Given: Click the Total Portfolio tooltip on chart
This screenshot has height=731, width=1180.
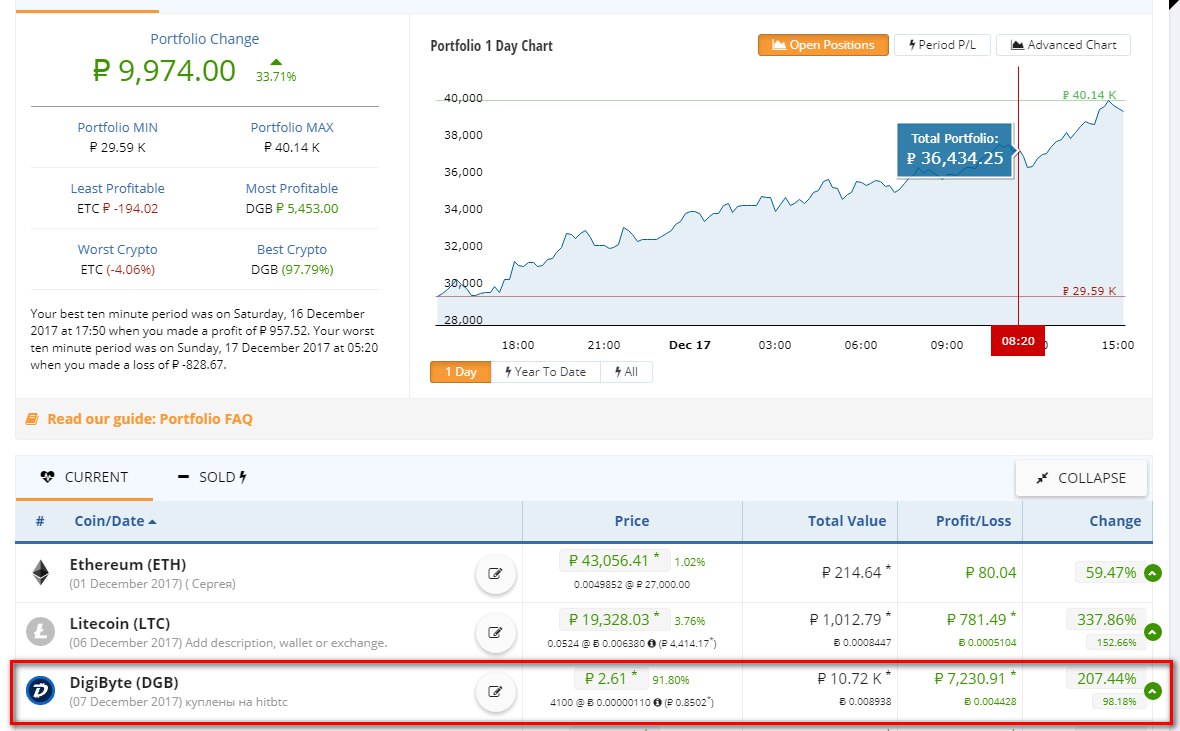Looking at the screenshot, I should click(954, 150).
